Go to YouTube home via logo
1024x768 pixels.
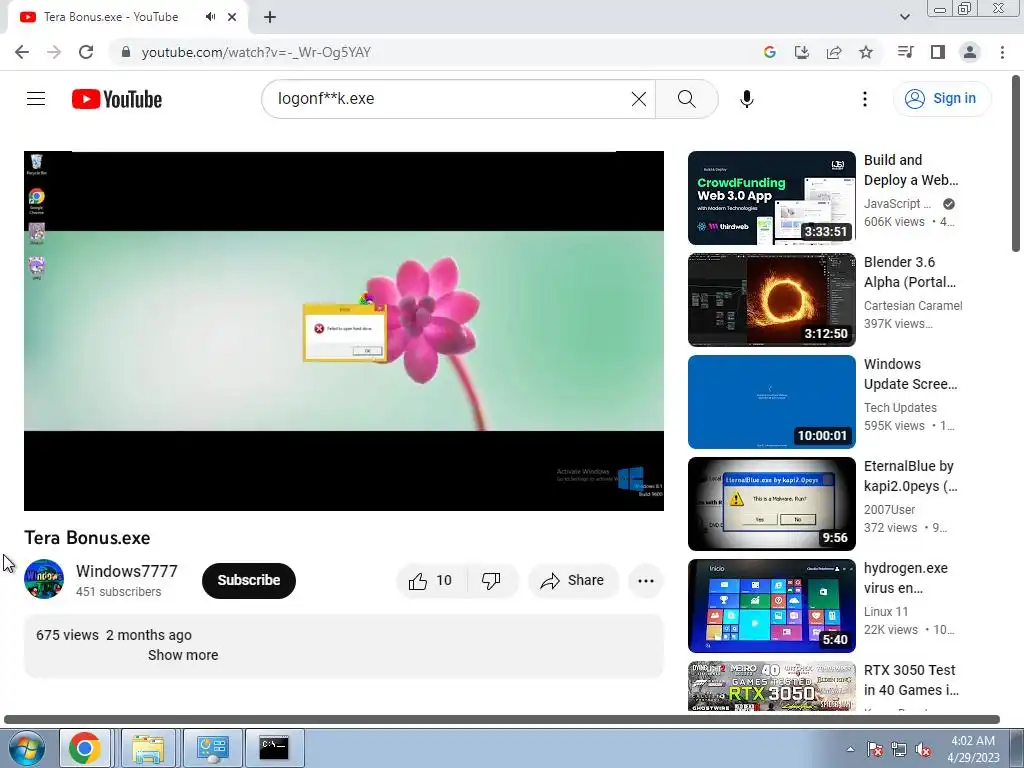[x=117, y=99]
